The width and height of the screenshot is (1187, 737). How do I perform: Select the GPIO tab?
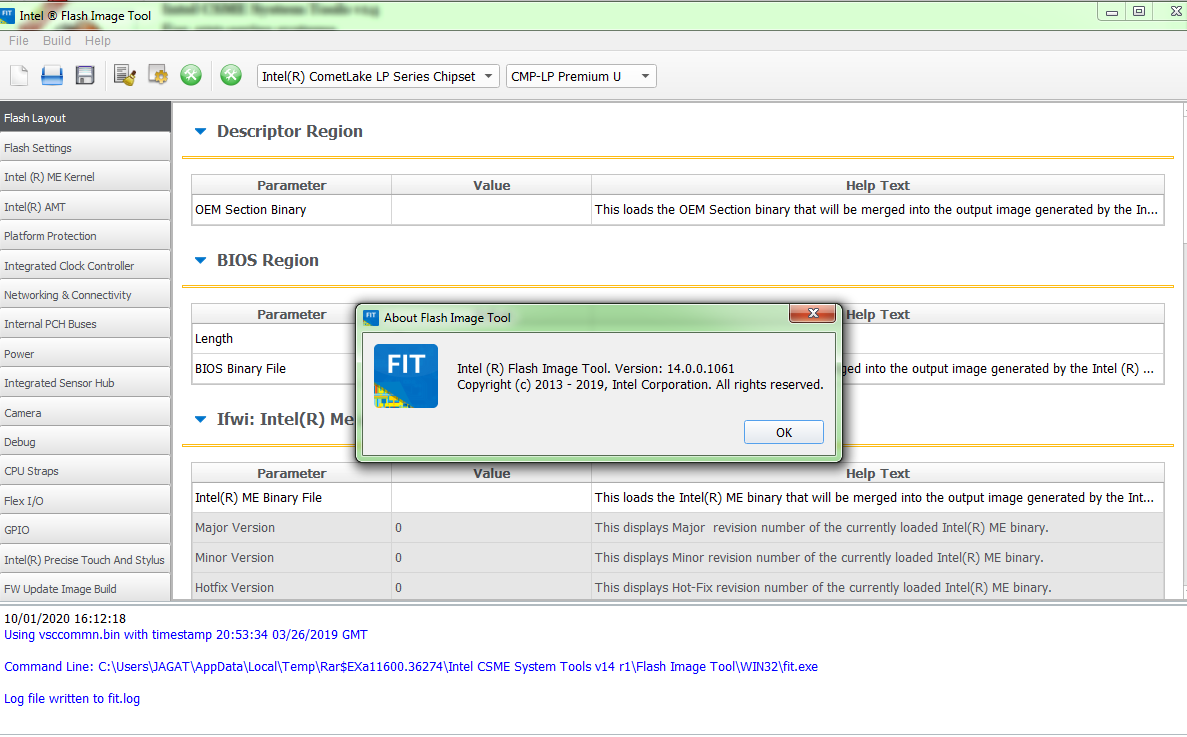click(x=85, y=530)
